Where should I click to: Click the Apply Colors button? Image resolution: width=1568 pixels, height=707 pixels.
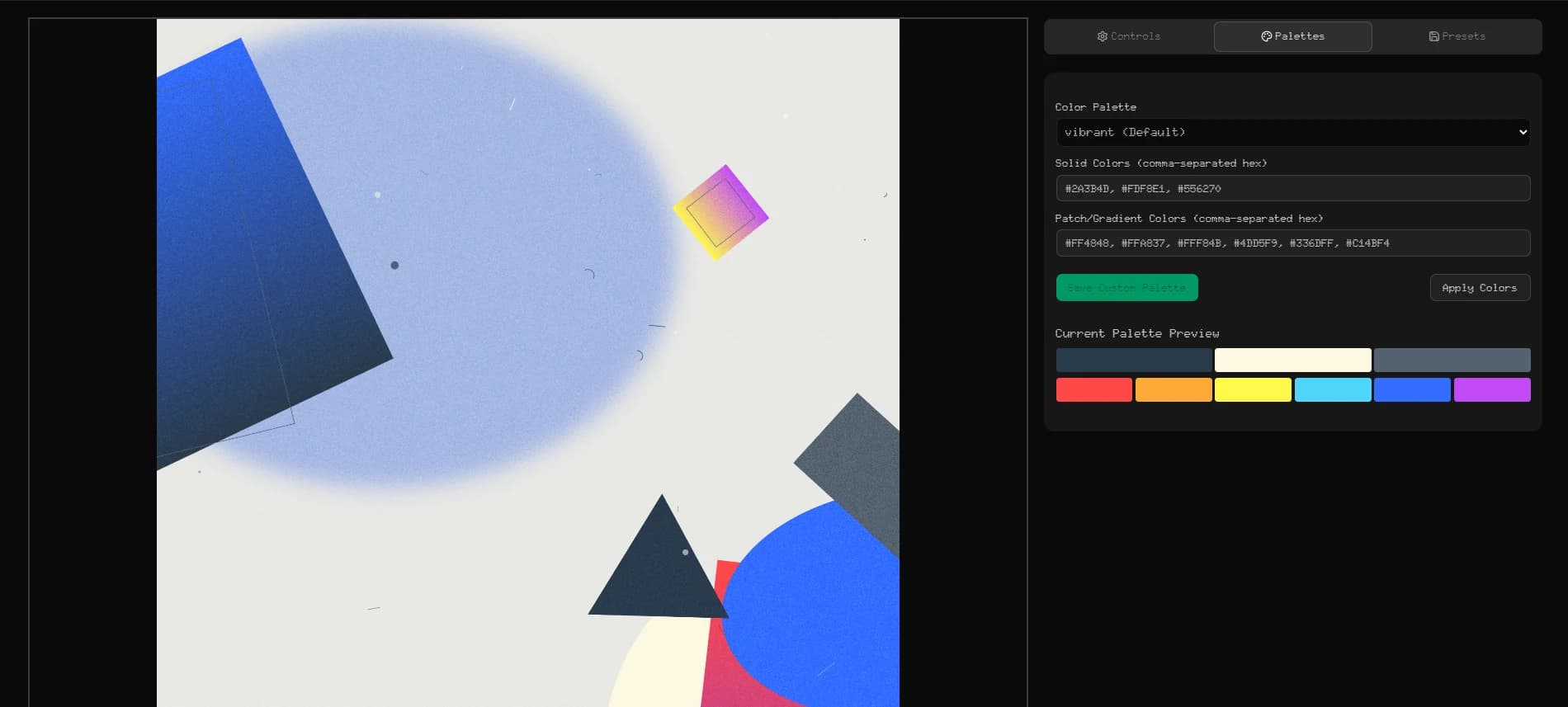tap(1479, 287)
